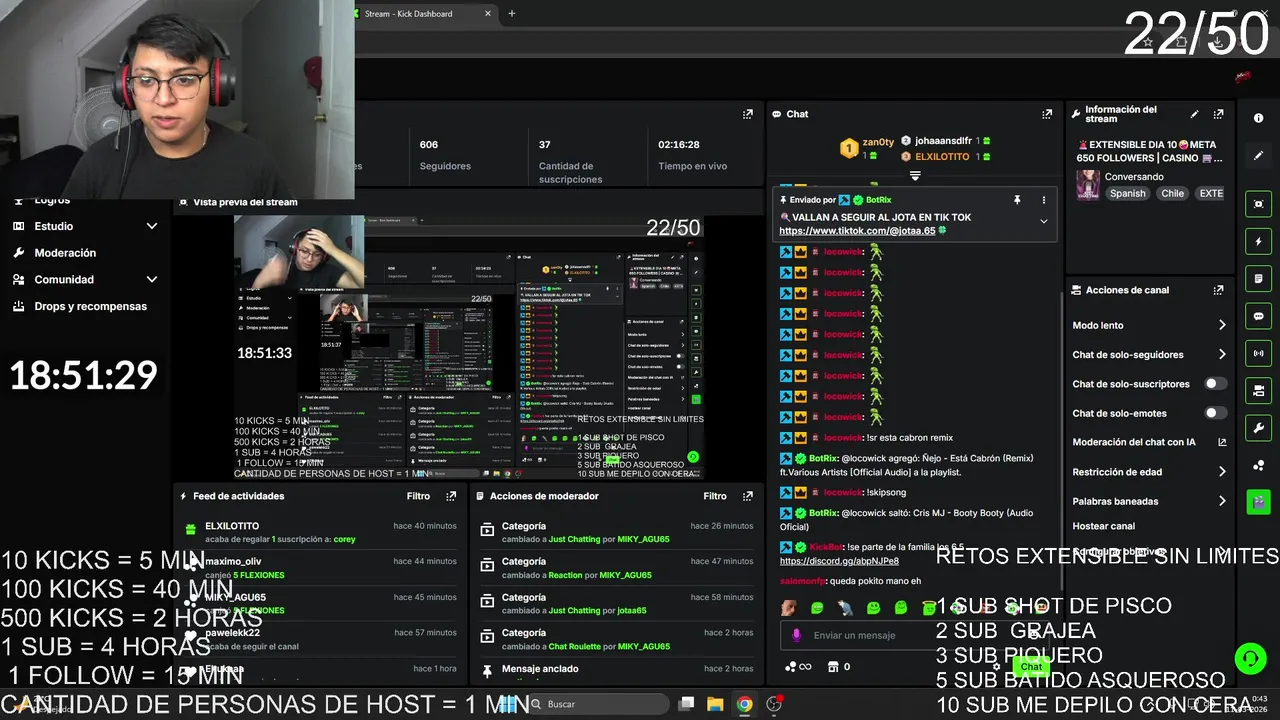The image size is (1280, 720).
Task: Click the camera swap icon in right sidebar
Action: click(x=1258, y=390)
